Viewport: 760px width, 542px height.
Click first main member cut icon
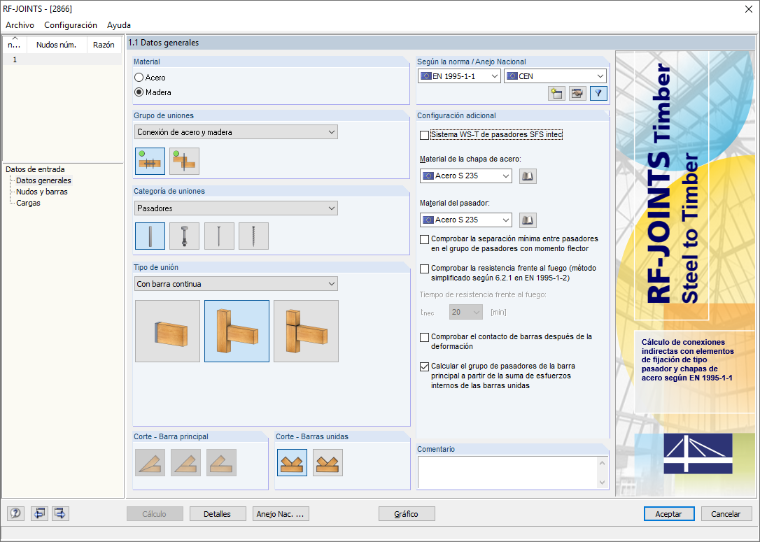pos(150,462)
